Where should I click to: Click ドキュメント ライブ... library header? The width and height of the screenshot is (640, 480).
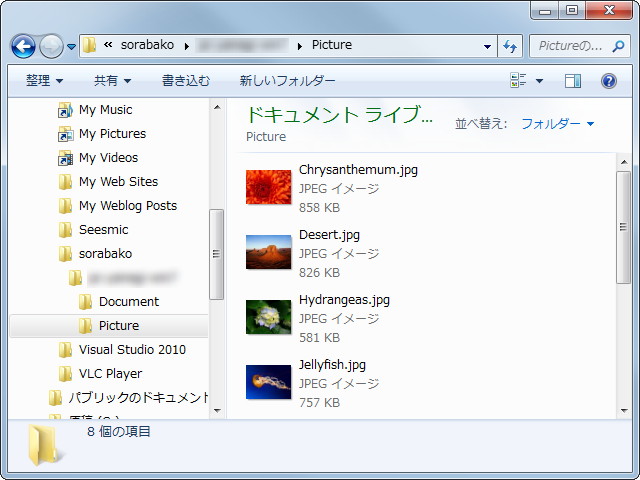tap(340, 115)
